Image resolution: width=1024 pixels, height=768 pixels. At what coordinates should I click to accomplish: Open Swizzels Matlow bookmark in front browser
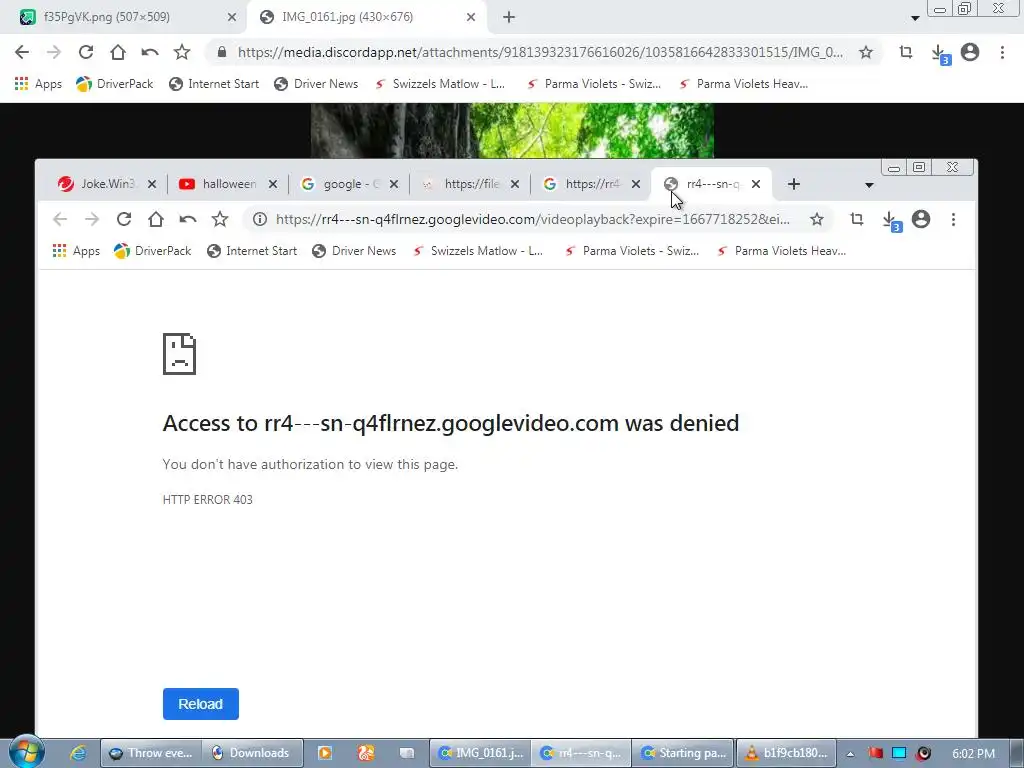[478, 251]
